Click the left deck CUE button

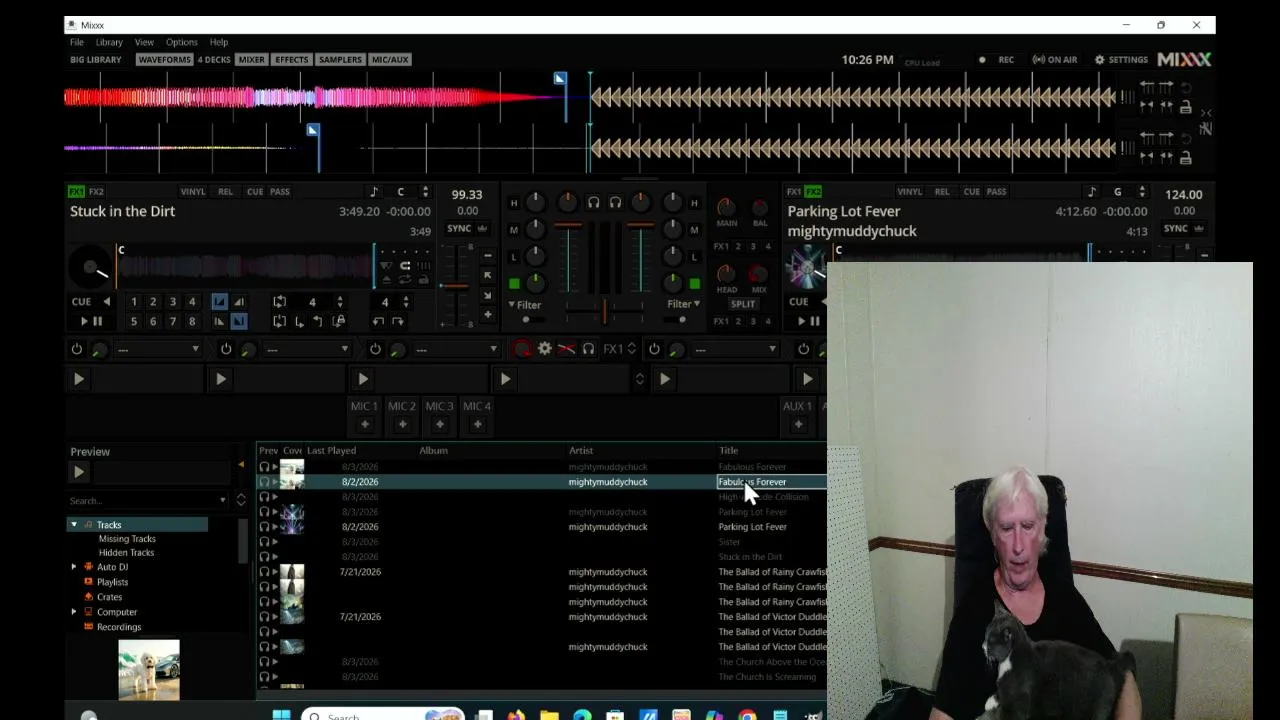coord(82,302)
